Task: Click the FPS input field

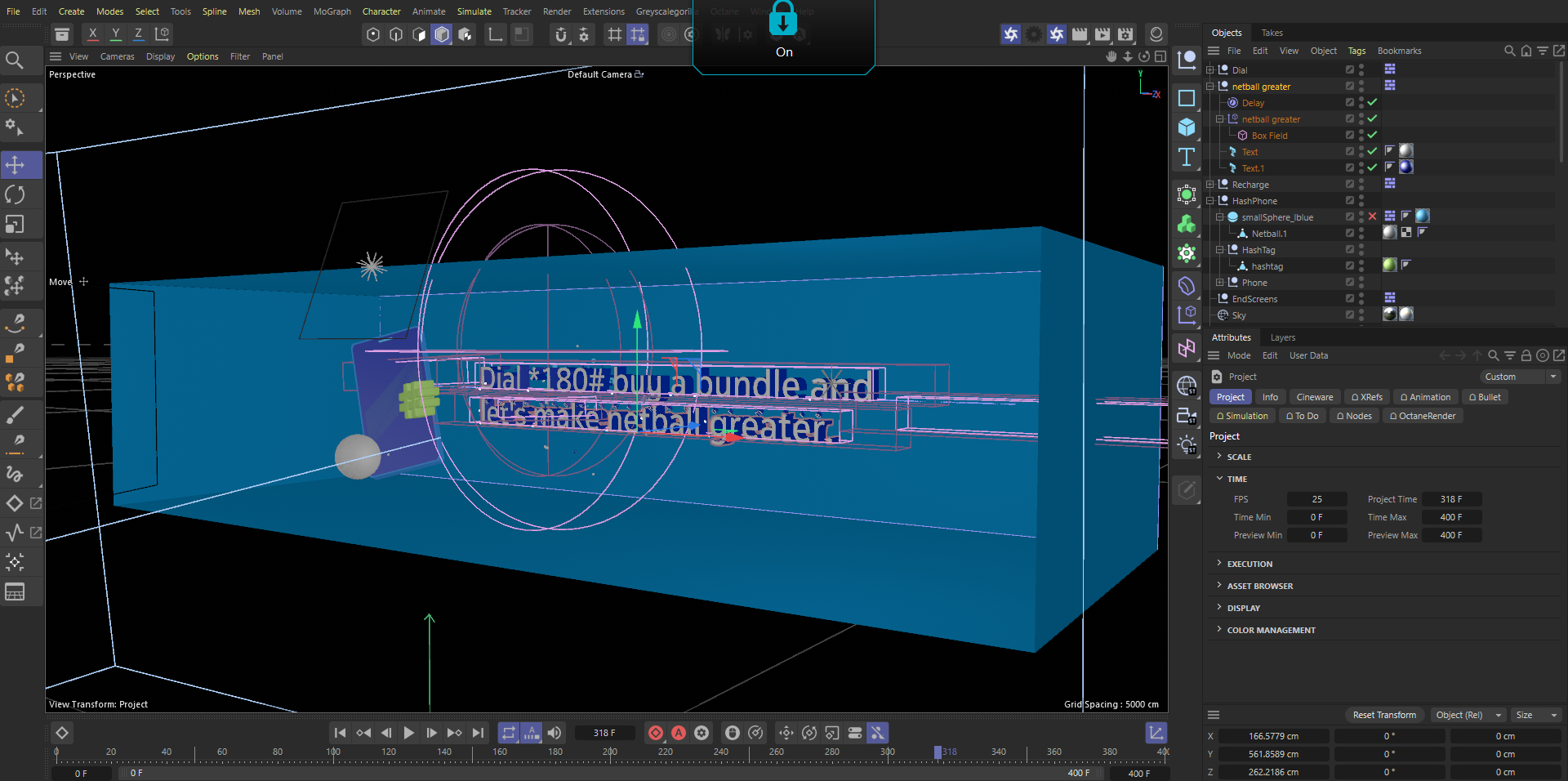Action: click(1316, 499)
